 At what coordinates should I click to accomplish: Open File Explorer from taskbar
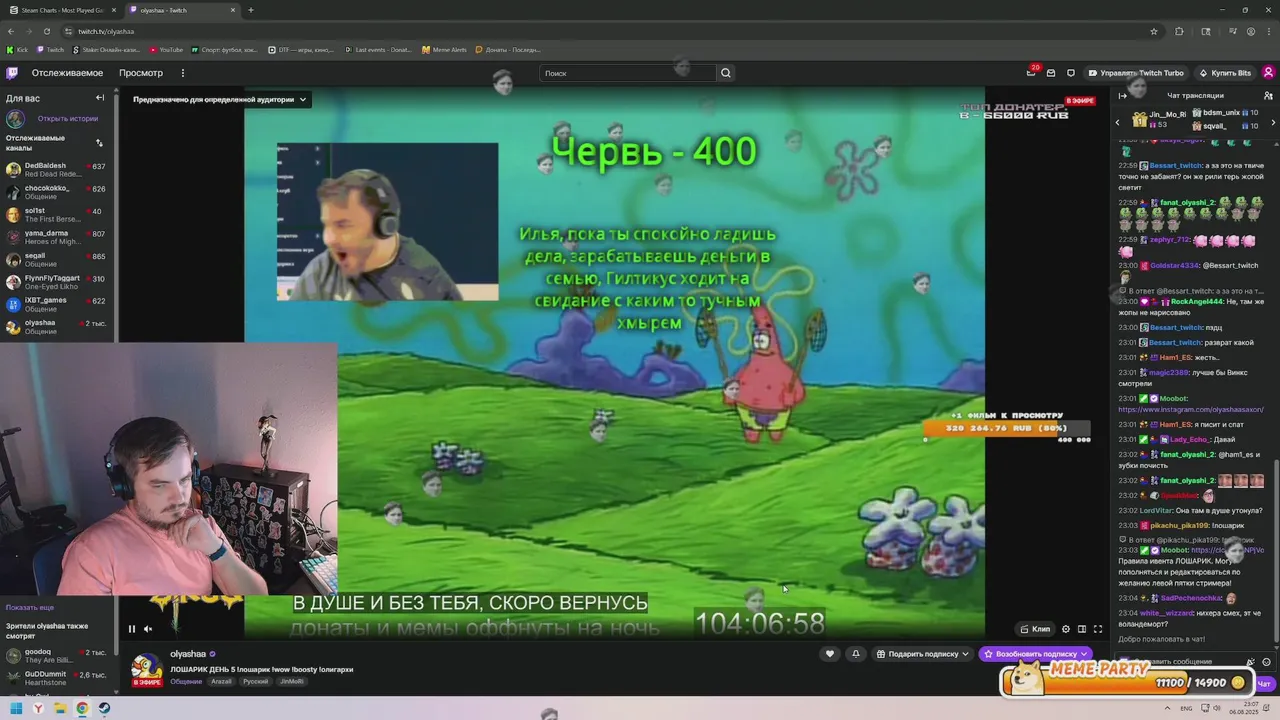[60, 709]
